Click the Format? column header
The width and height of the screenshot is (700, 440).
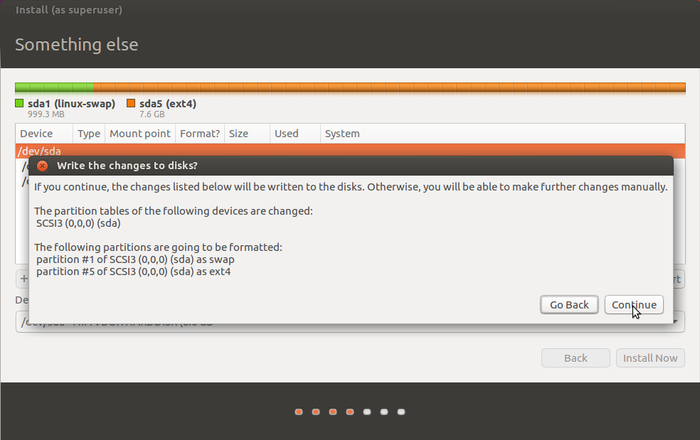pyautogui.click(x=200, y=133)
